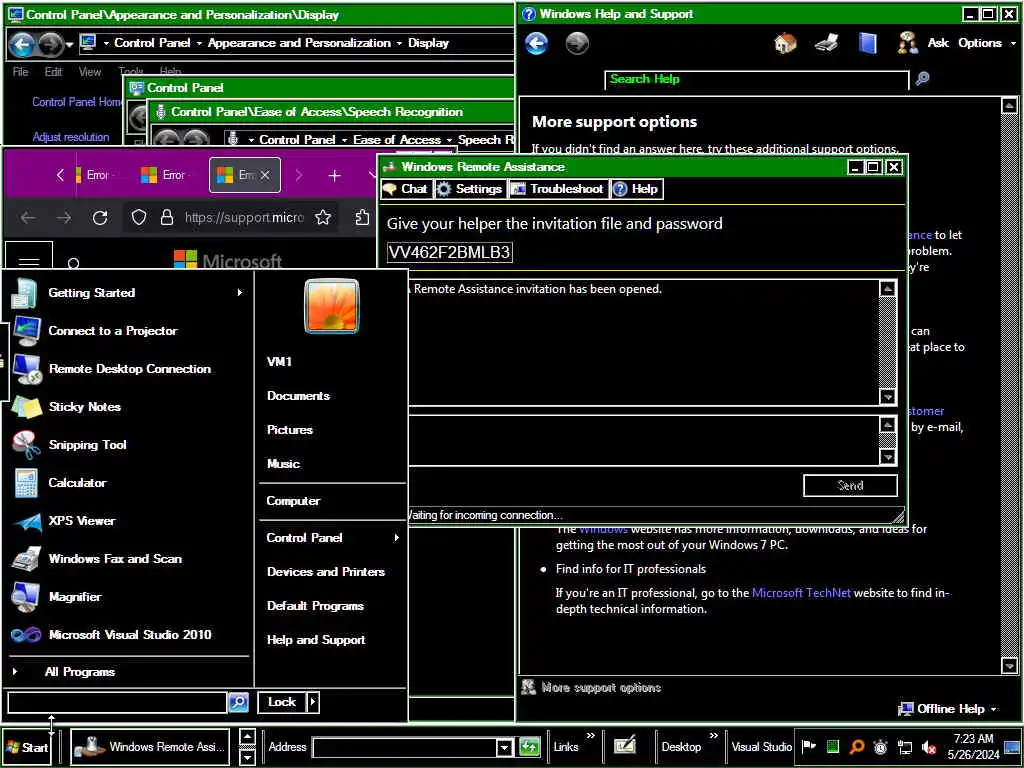Viewport: 1024px width, 768px height.
Task: Open Sticky Notes
Action: pyautogui.click(x=127, y=407)
